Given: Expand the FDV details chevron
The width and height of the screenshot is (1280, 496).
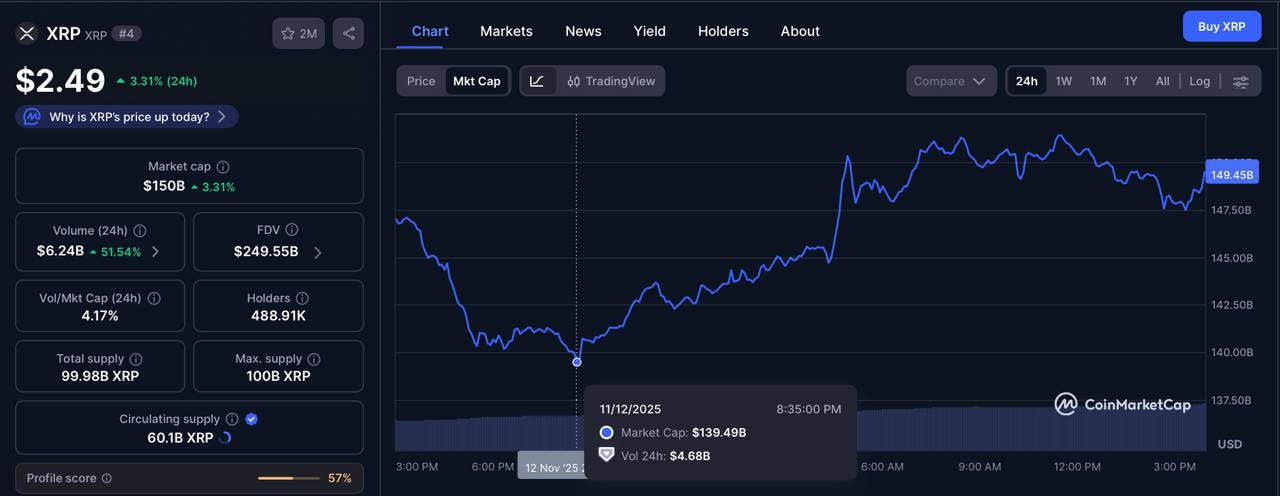Looking at the screenshot, I should 318,252.
